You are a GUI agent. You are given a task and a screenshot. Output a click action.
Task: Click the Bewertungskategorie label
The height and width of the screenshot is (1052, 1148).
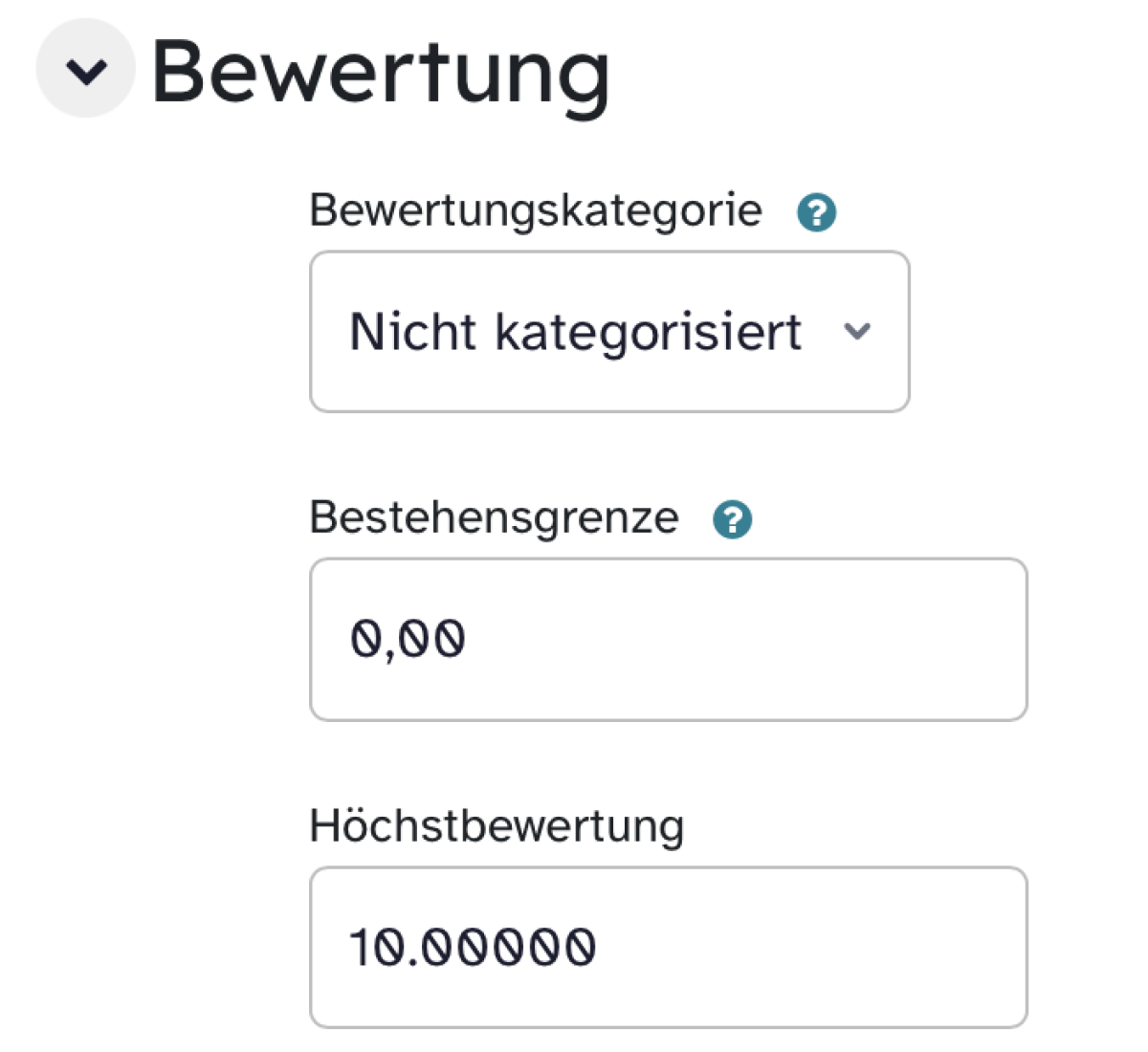pyautogui.click(x=536, y=210)
